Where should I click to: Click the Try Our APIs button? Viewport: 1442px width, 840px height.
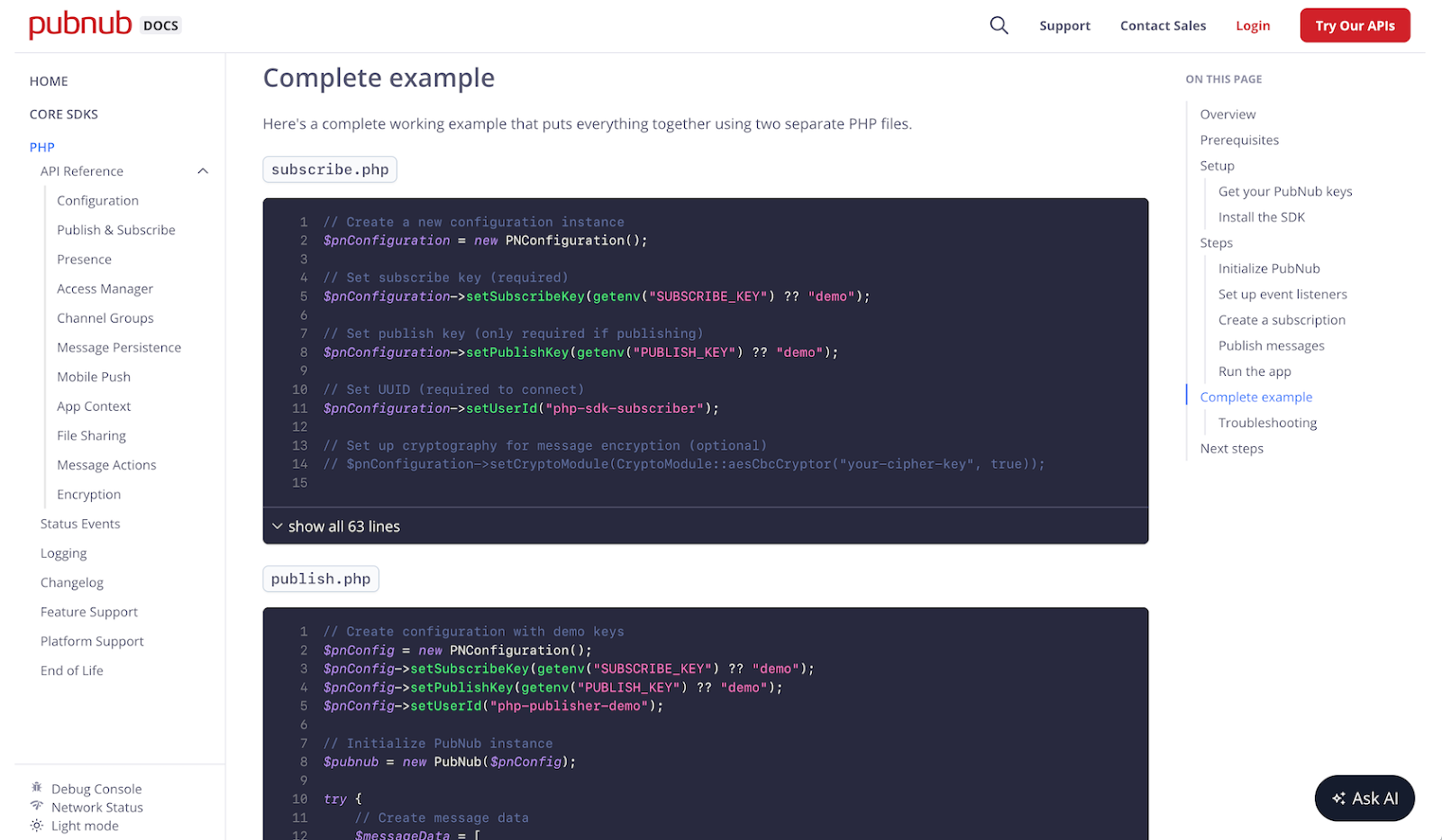[1355, 25]
